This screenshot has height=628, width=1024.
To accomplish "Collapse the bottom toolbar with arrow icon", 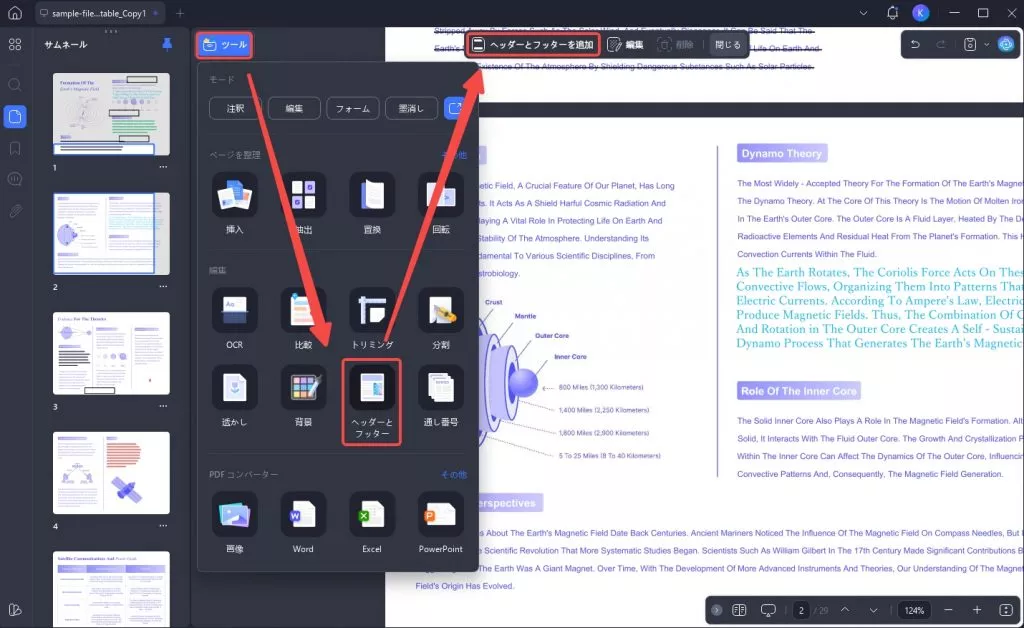I will [716, 610].
